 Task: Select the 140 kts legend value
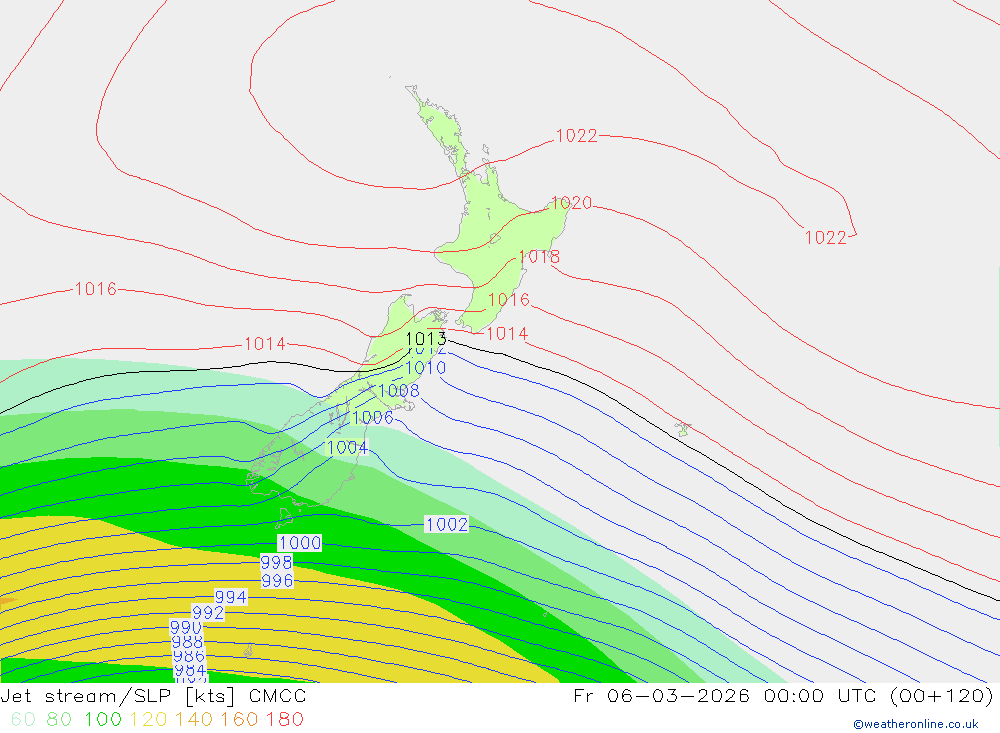coord(194,719)
